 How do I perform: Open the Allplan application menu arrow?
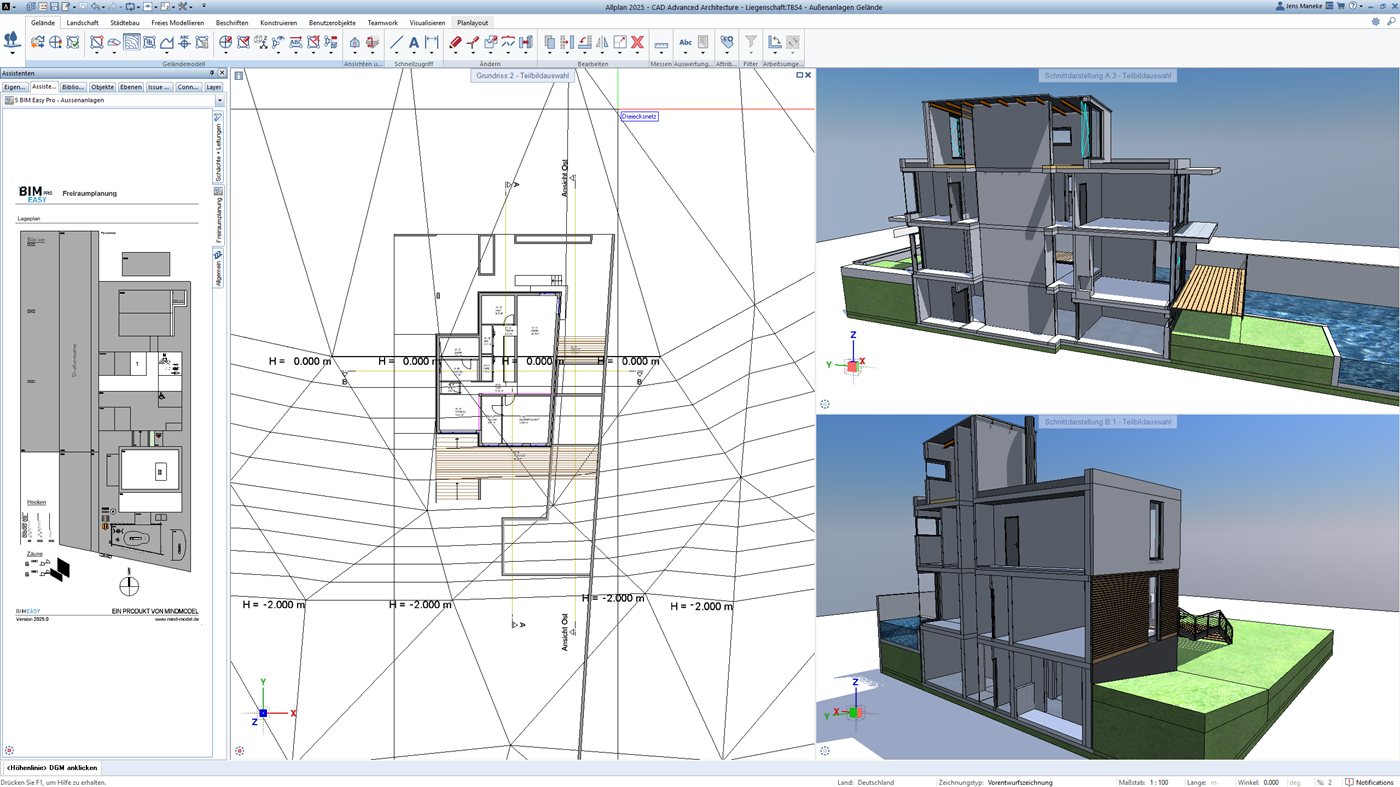tap(16, 6)
